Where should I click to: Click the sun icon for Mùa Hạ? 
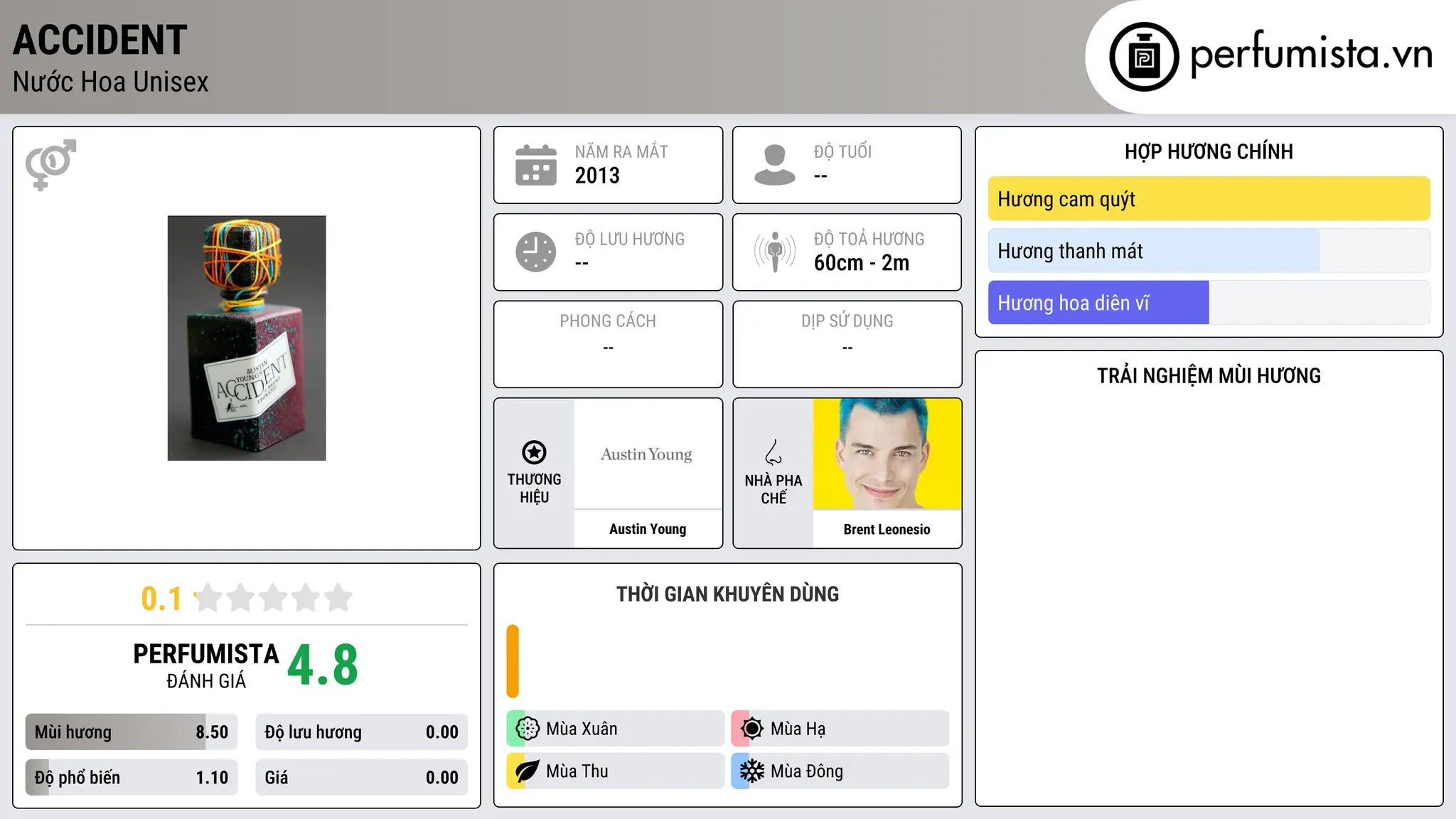tap(752, 729)
